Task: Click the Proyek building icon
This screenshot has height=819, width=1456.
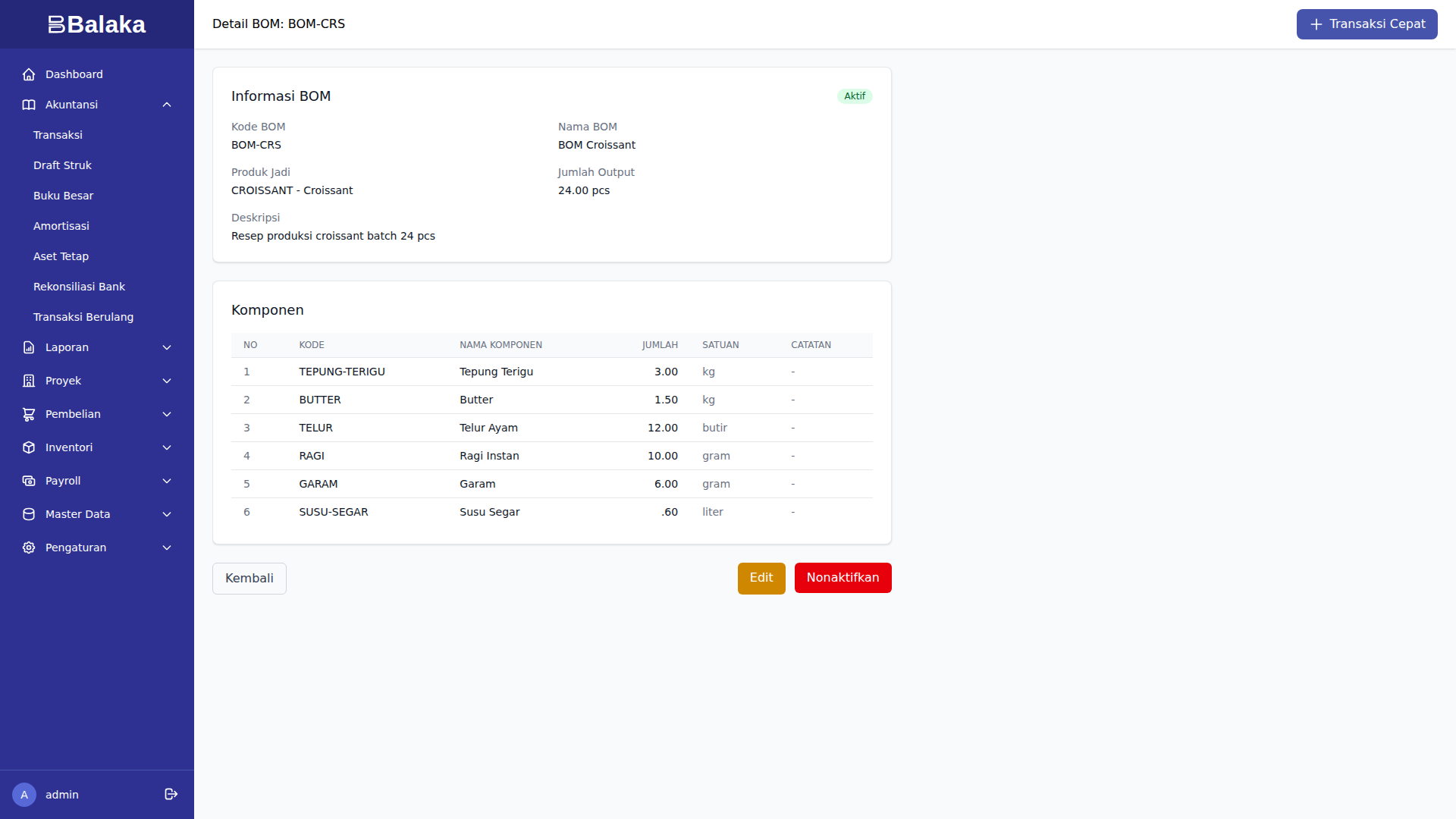Action: click(29, 381)
